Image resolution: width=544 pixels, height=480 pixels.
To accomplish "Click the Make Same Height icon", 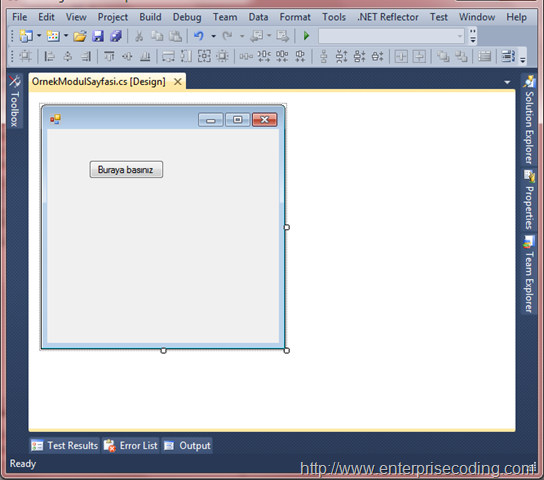I will point(186,56).
